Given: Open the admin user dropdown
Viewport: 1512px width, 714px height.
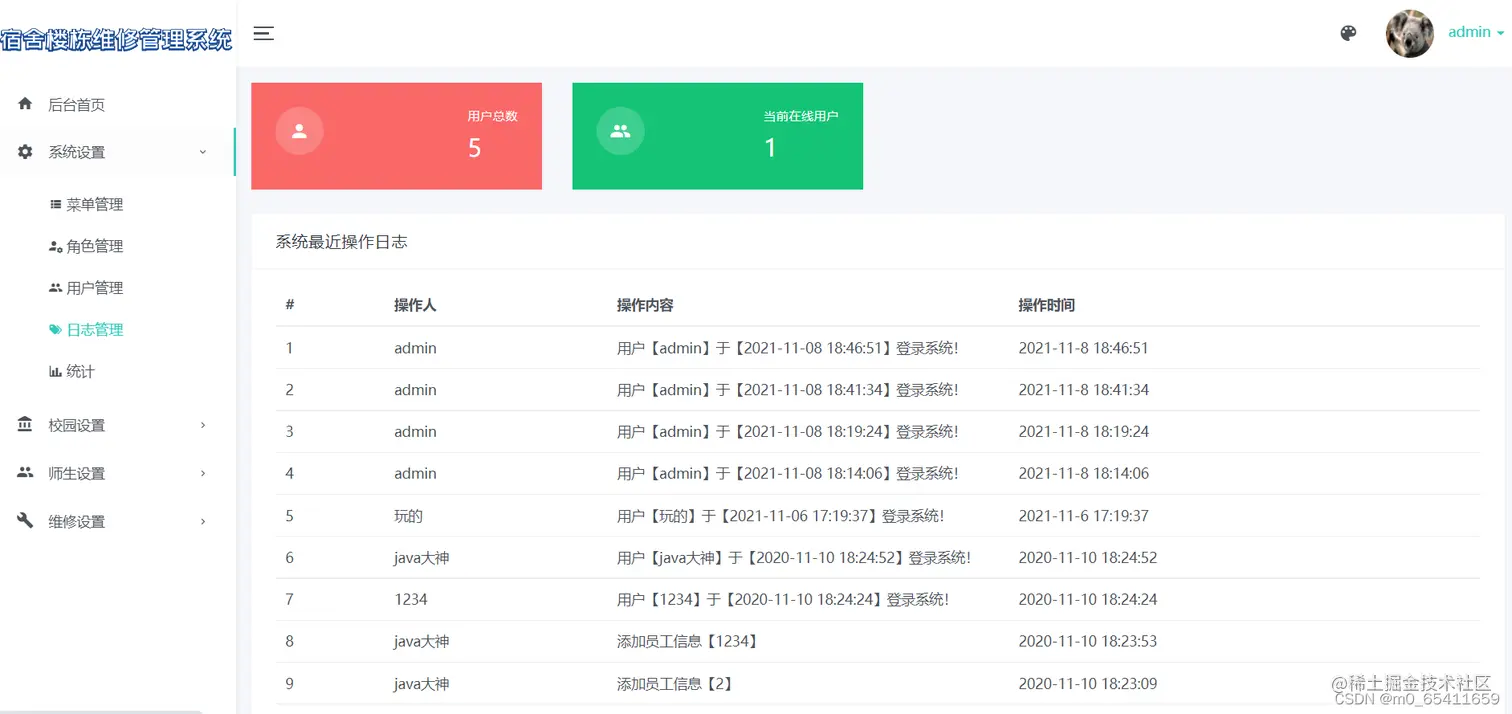Looking at the screenshot, I should pos(1476,32).
